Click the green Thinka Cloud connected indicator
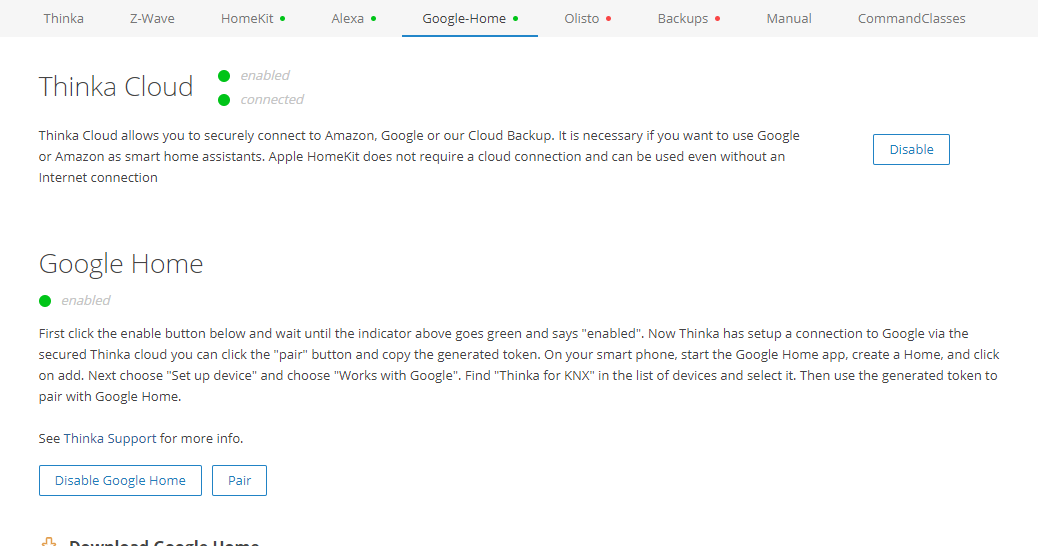 point(224,99)
